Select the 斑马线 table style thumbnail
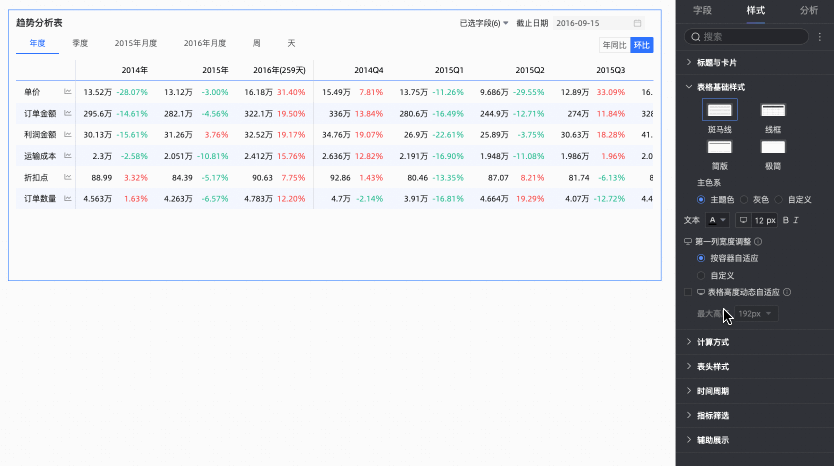Image resolution: width=834 pixels, height=466 pixels. click(x=720, y=110)
